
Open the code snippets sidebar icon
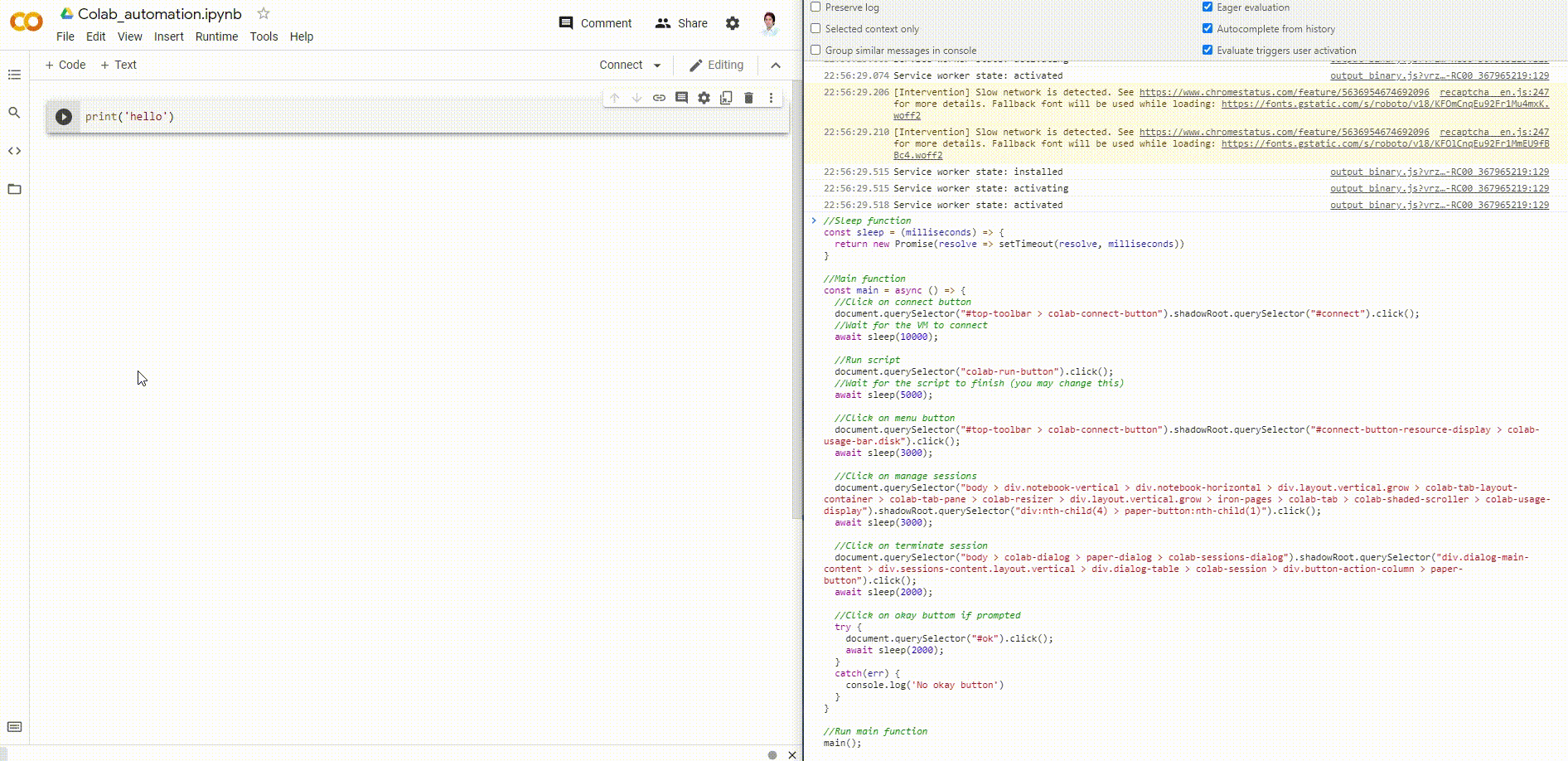point(14,151)
